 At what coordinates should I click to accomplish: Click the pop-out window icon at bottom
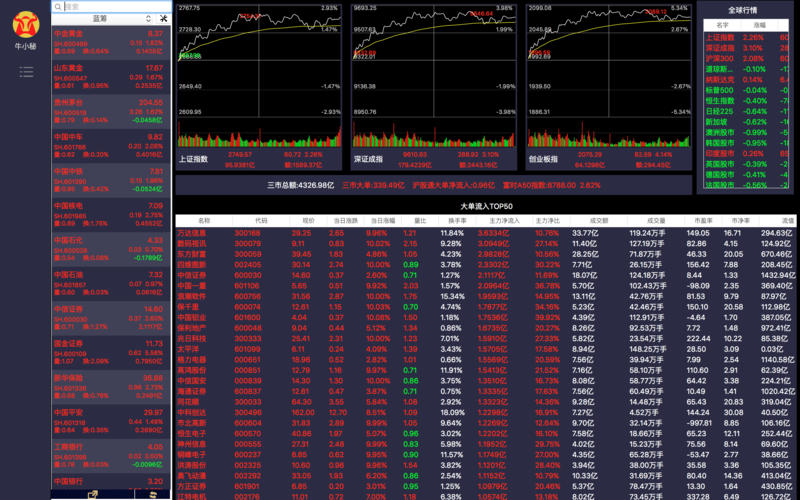pos(93,494)
